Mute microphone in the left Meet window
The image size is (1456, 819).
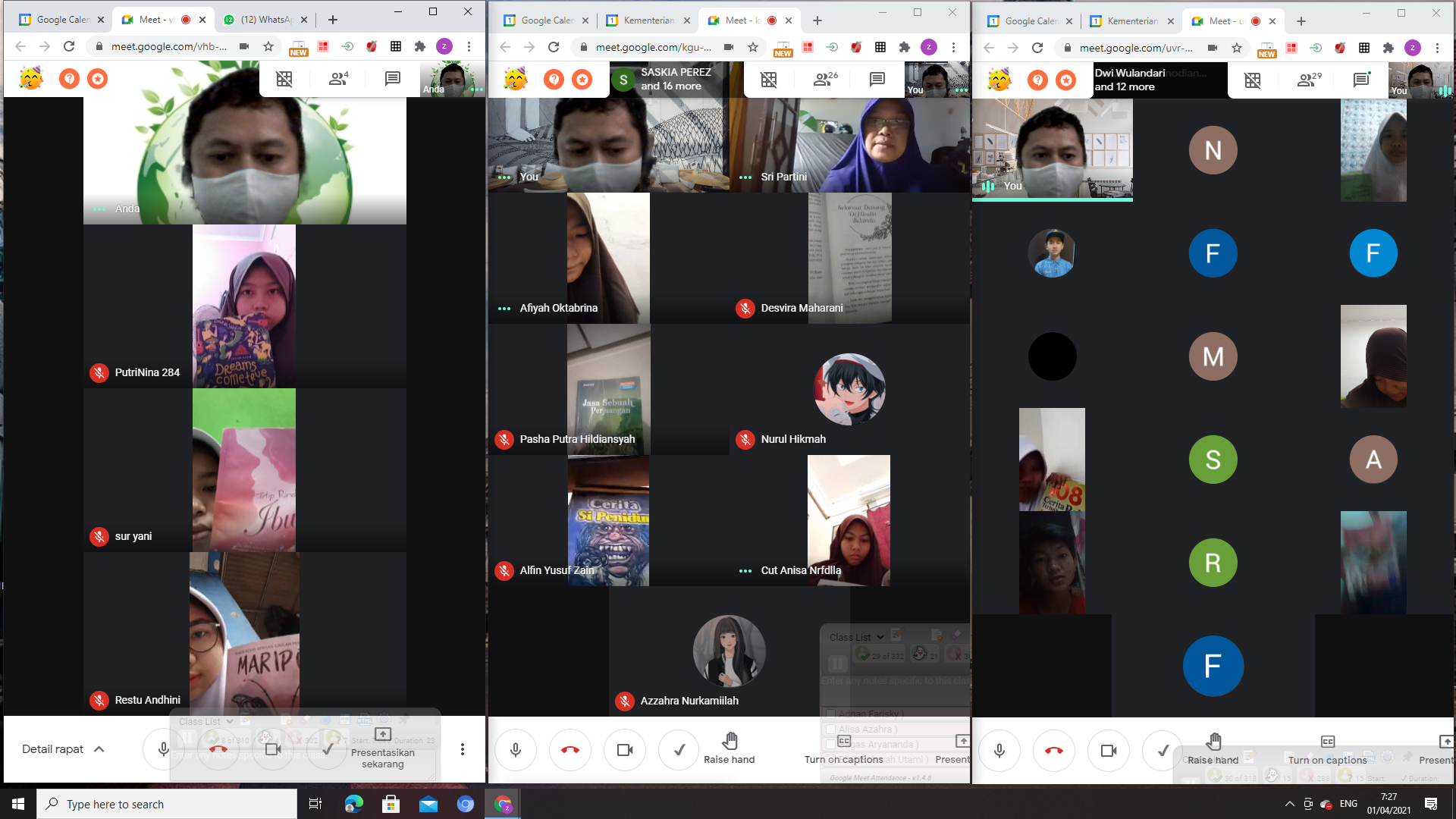pyautogui.click(x=163, y=749)
